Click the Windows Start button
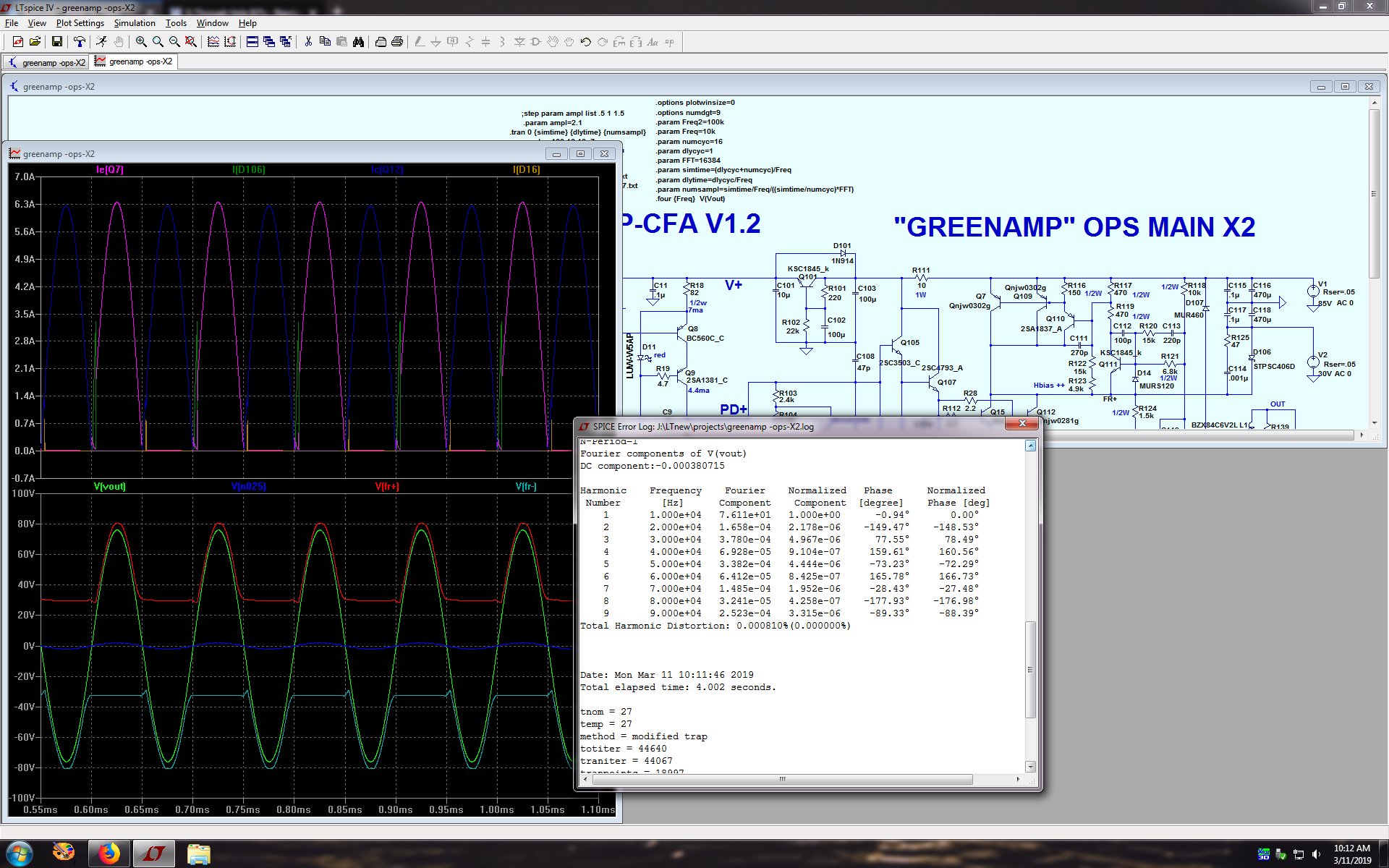The width and height of the screenshot is (1389, 868). 18,854
